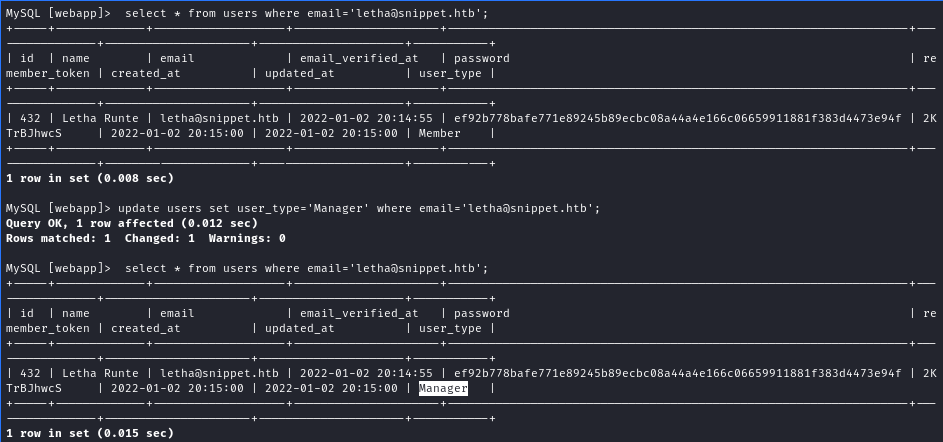Click "1 row in set (0.015 sec)"
943x442 pixels.
pyautogui.click(x=89, y=433)
